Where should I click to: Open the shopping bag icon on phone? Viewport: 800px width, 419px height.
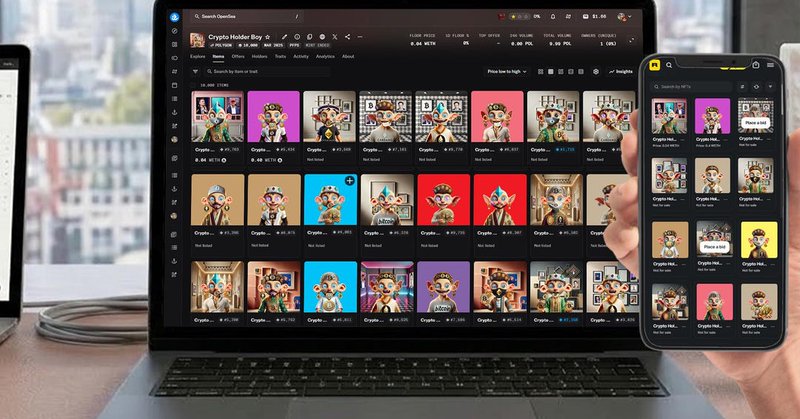click(x=756, y=65)
